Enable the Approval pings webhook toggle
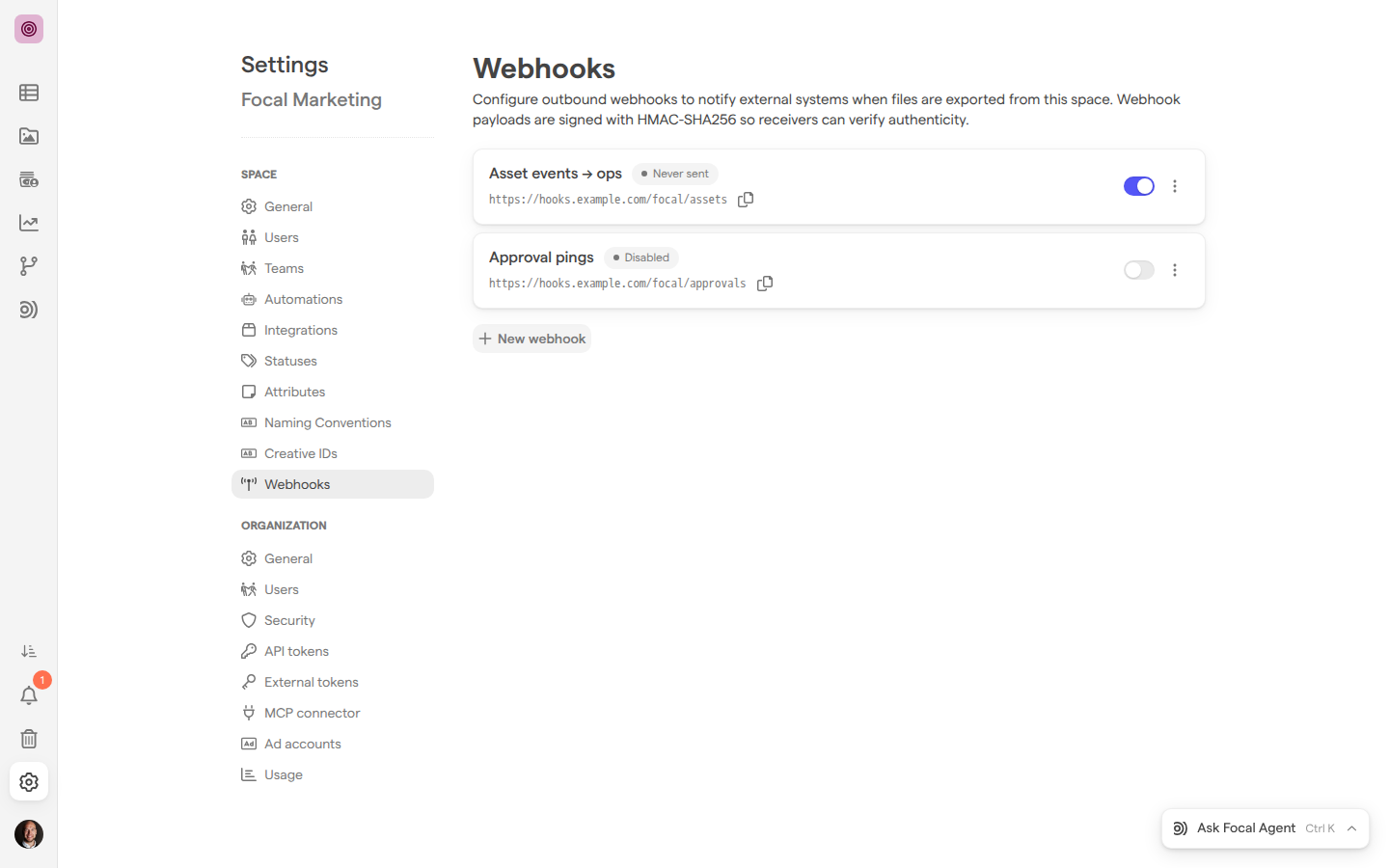The height and width of the screenshot is (868, 1389). [x=1139, y=270]
